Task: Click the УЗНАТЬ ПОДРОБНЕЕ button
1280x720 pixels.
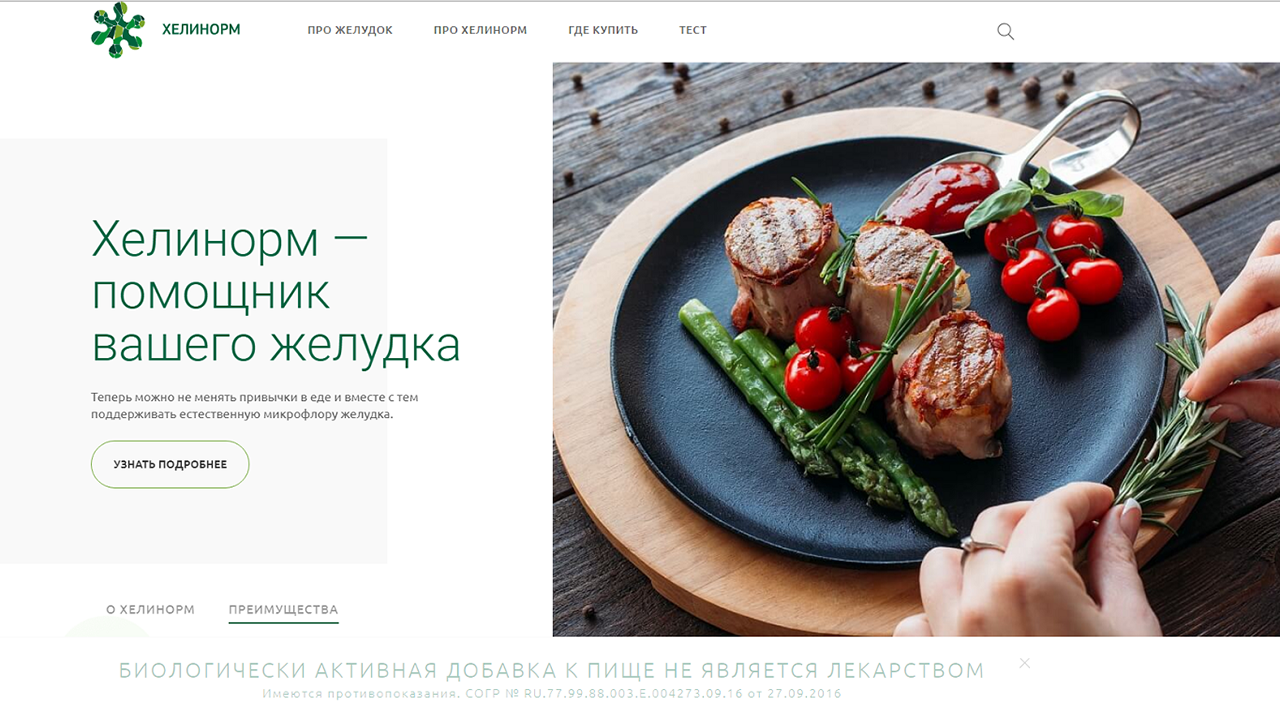Action: pyautogui.click(x=170, y=464)
